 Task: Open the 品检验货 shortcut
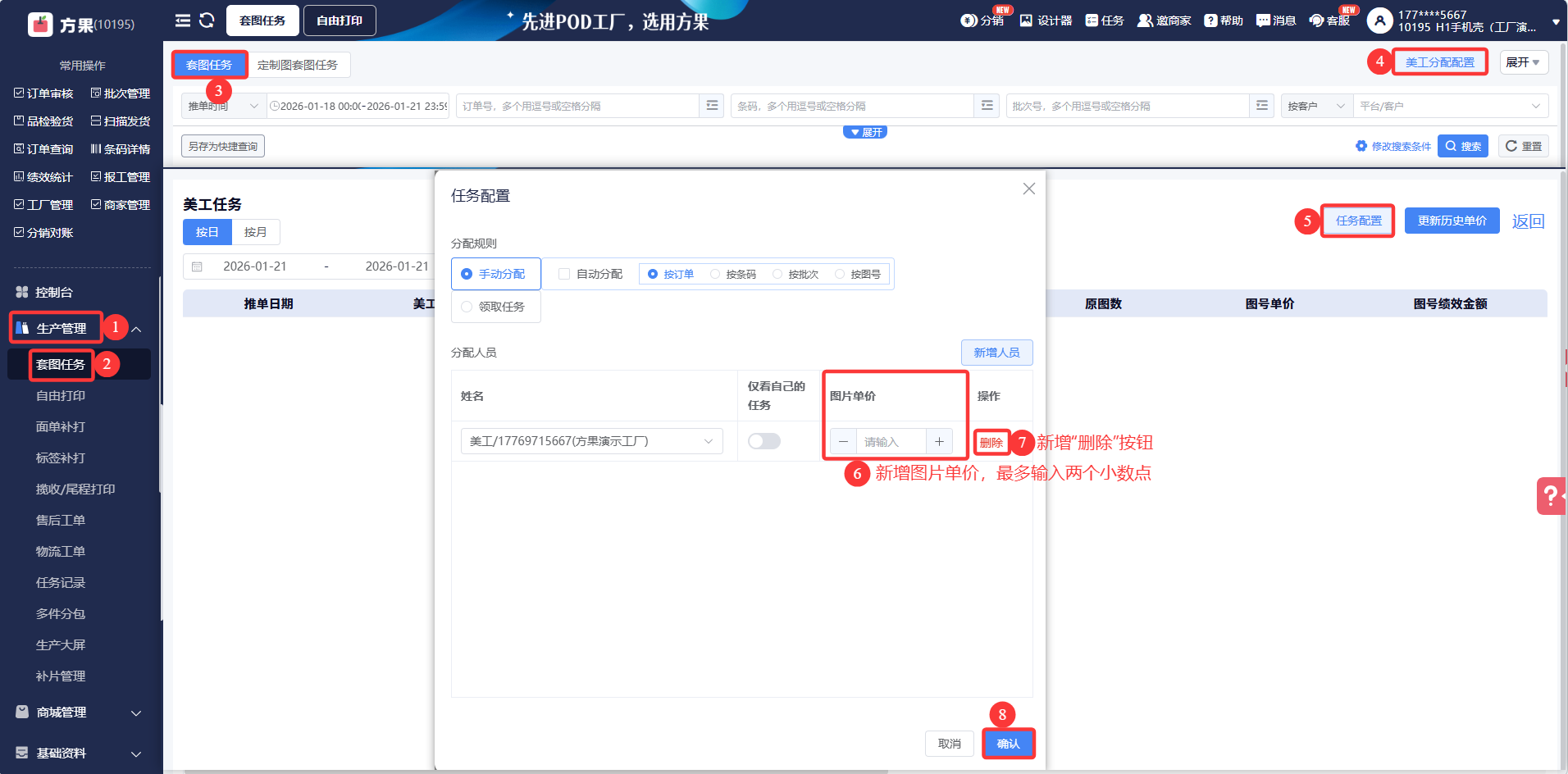(43, 121)
